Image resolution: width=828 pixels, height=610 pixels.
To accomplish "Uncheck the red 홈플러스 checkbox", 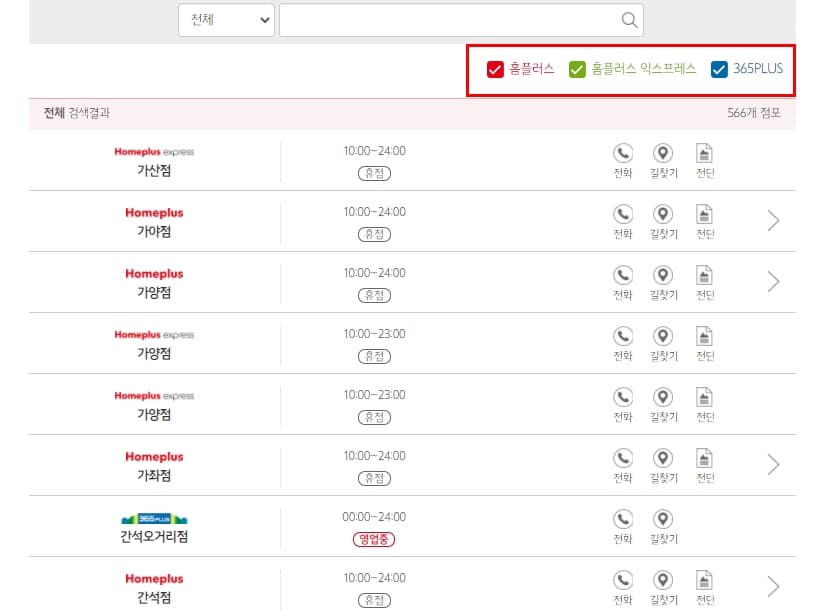I will pos(495,69).
